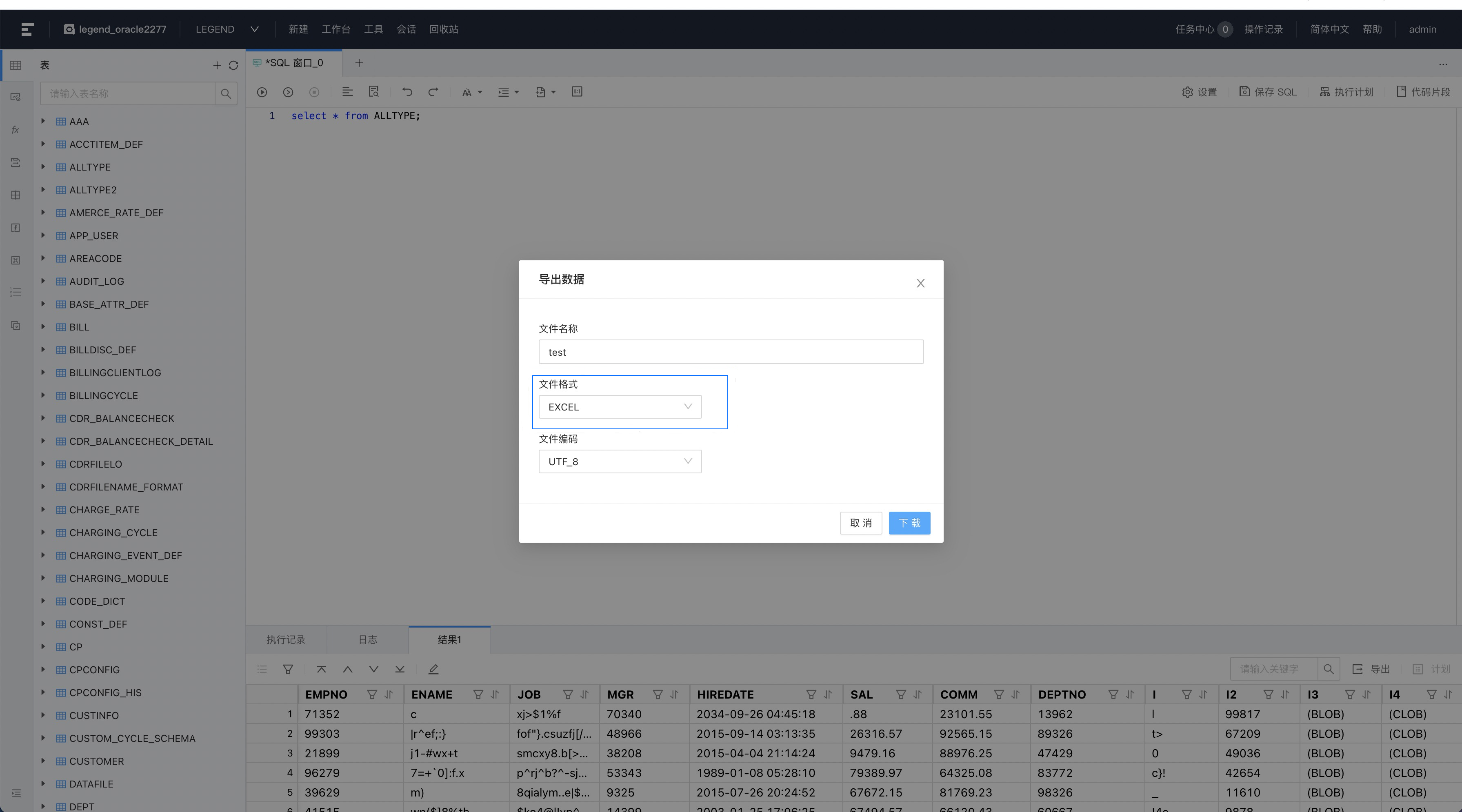
Task: Expand the ALLTYPE table entry
Action: click(x=44, y=167)
